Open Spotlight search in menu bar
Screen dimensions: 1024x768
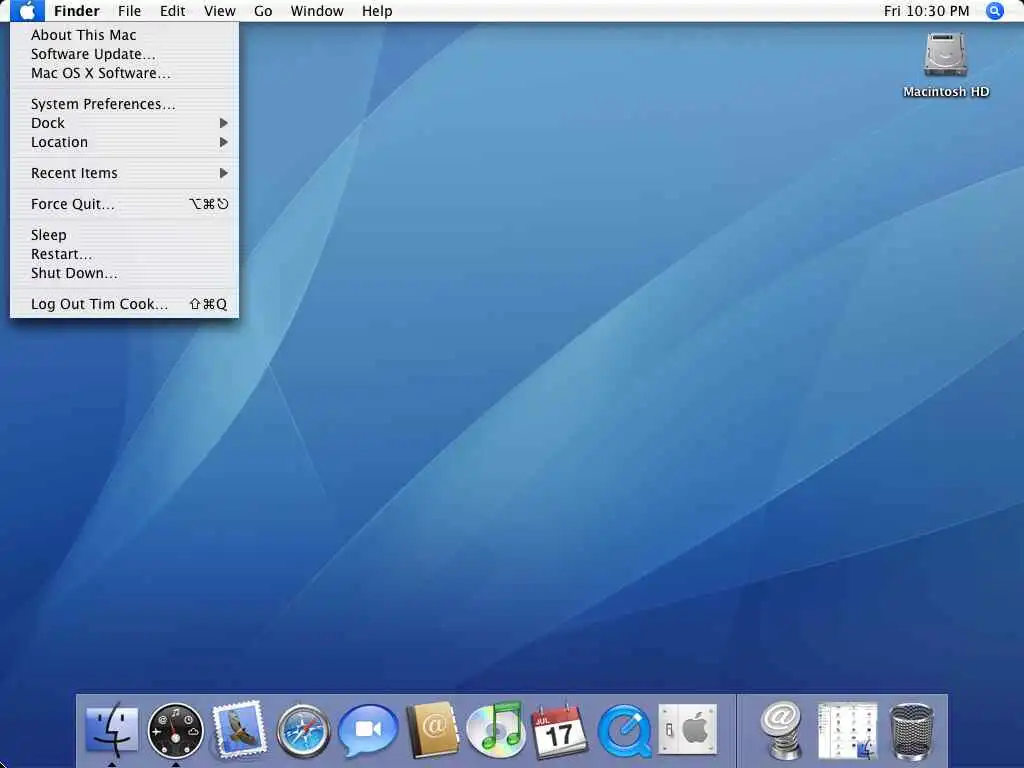995,11
